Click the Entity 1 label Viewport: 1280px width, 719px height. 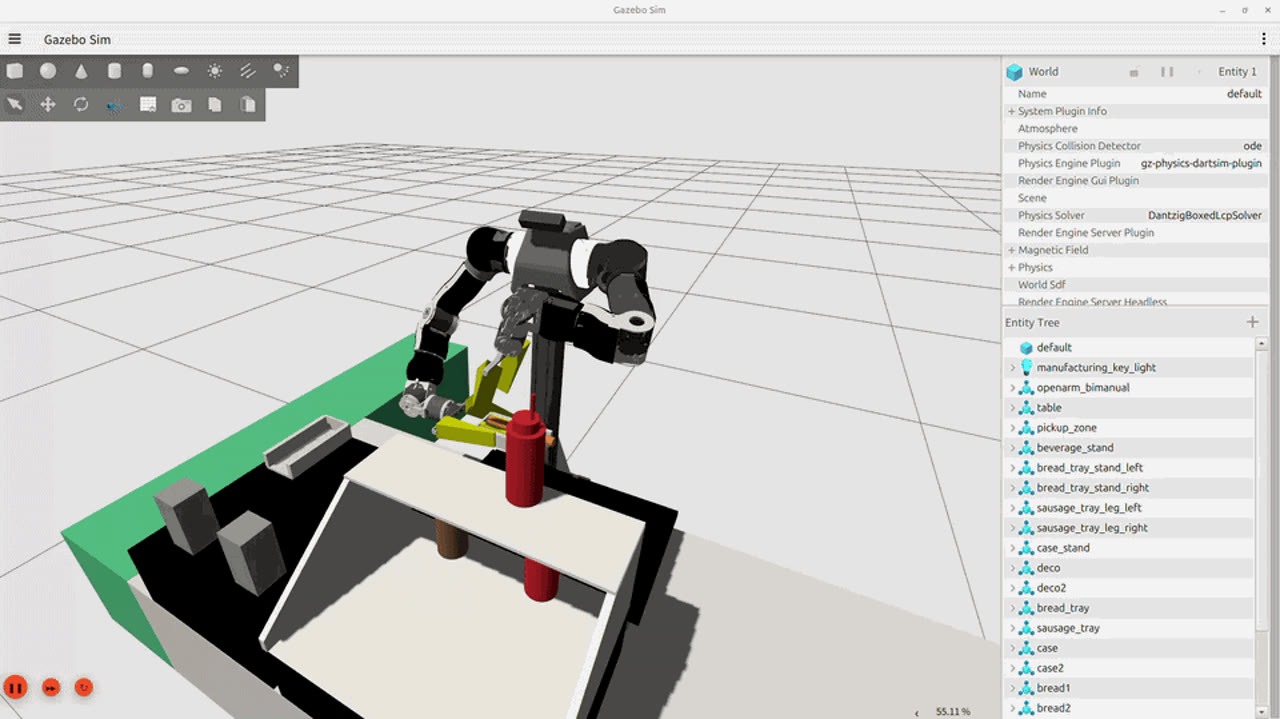pyautogui.click(x=1237, y=72)
